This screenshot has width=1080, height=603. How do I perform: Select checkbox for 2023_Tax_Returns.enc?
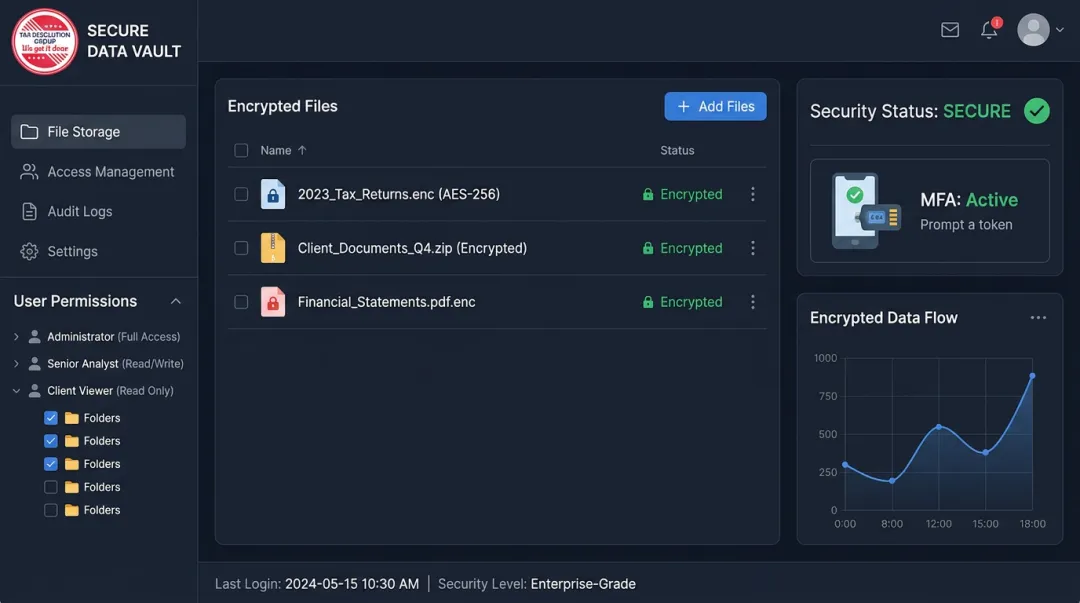pyautogui.click(x=241, y=194)
